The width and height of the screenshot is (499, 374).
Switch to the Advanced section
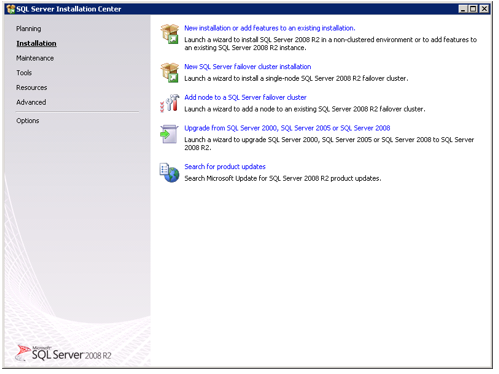coord(31,102)
